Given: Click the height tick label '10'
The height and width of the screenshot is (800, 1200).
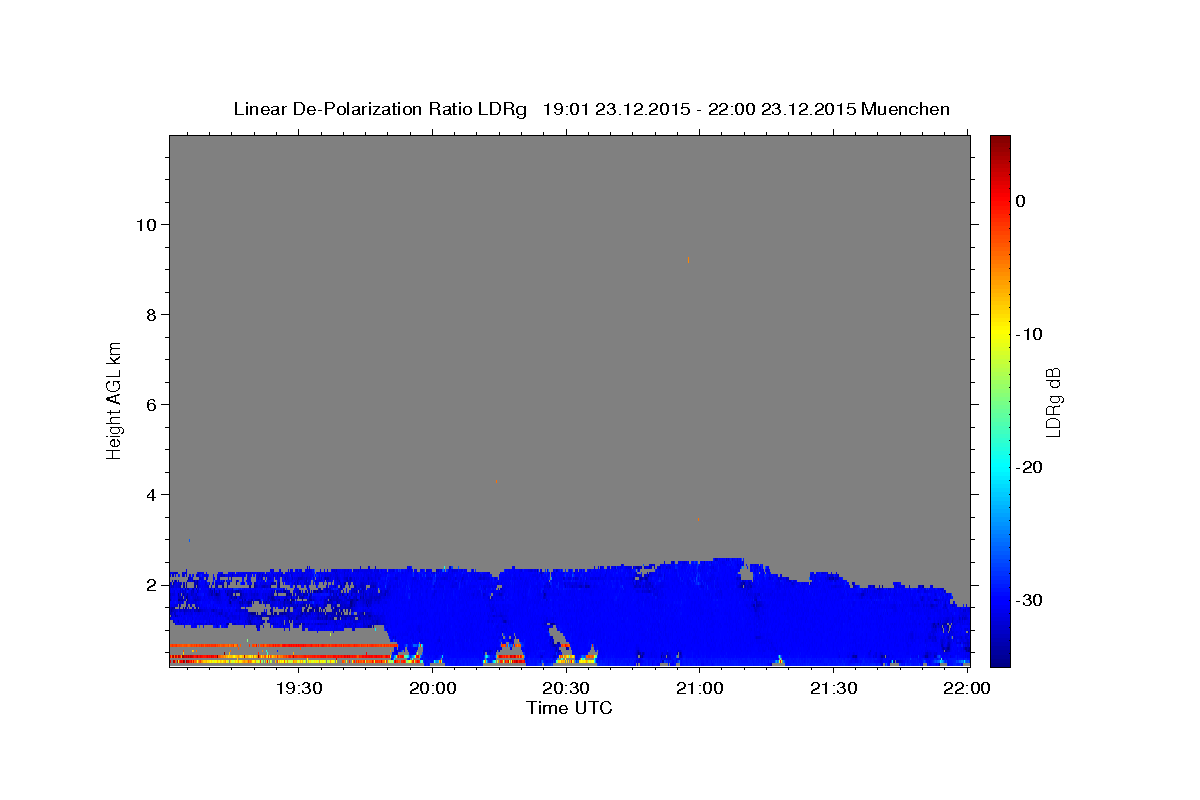Looking at the screenshot, I should pyautogui.click(x=144, y=224).
